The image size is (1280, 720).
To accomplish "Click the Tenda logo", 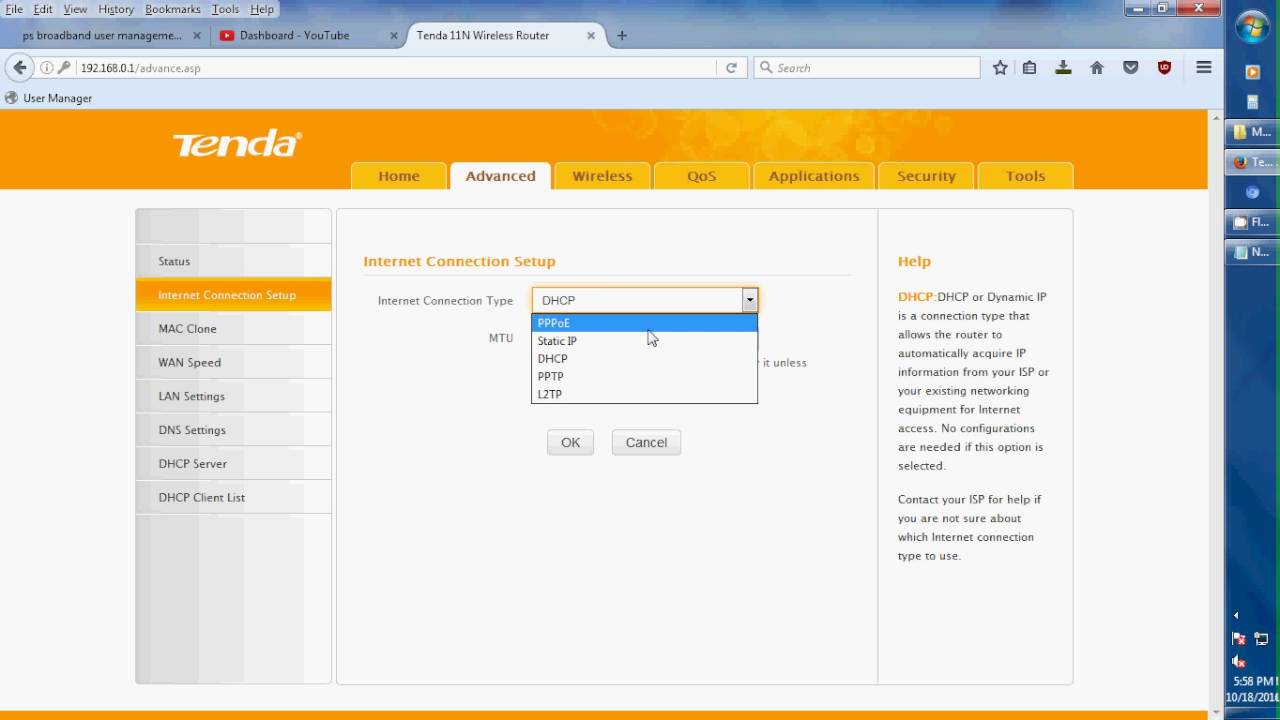I will click(237, 144).
